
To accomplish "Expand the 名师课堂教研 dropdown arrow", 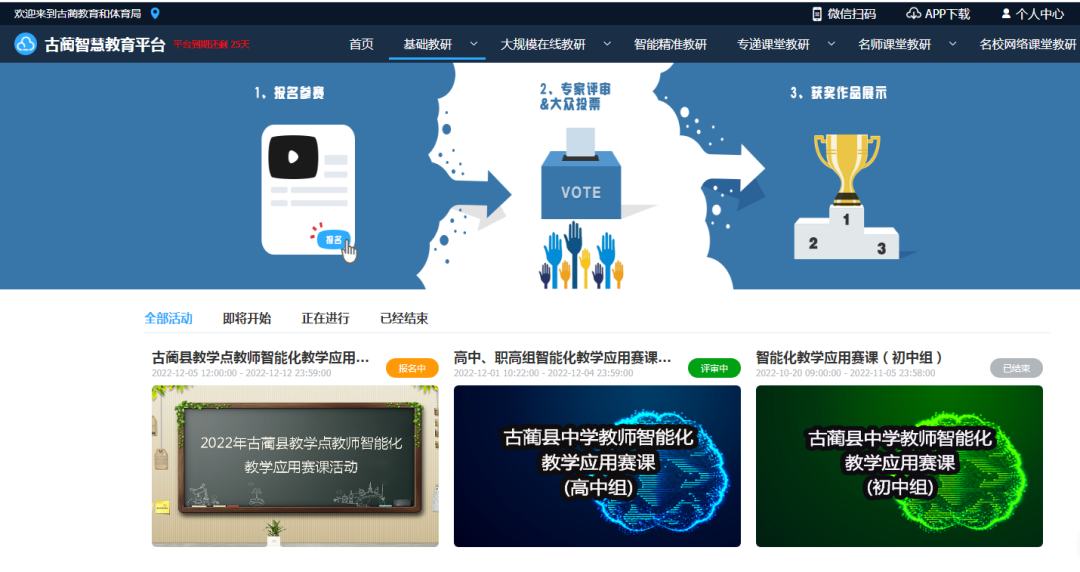I will pyautogui.click(x=953, y=44).
